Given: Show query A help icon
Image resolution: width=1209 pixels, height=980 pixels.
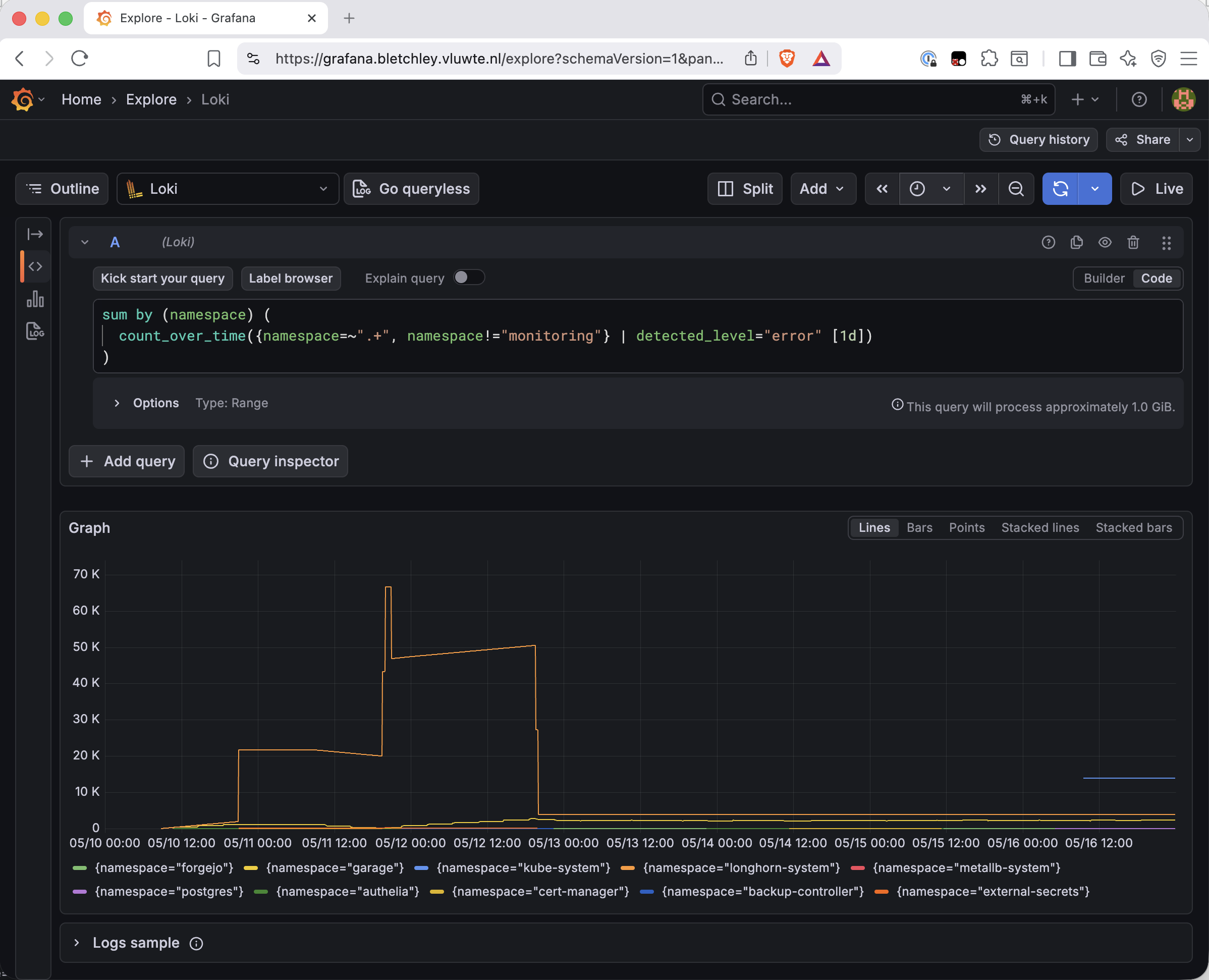Looking at the screenshot, I should click(1048, 242).
